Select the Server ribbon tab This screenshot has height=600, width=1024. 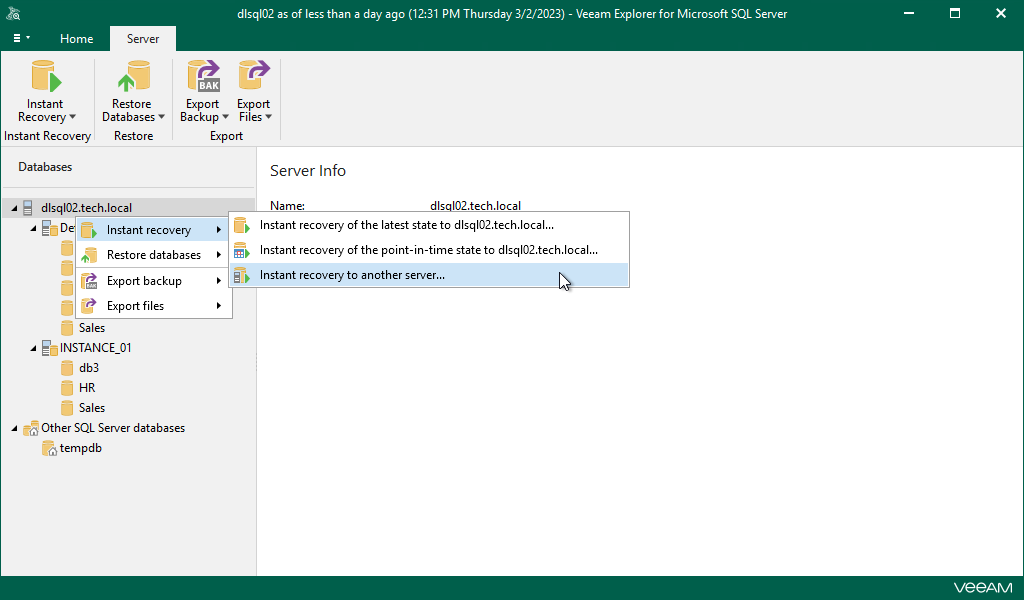coord(142,38)
